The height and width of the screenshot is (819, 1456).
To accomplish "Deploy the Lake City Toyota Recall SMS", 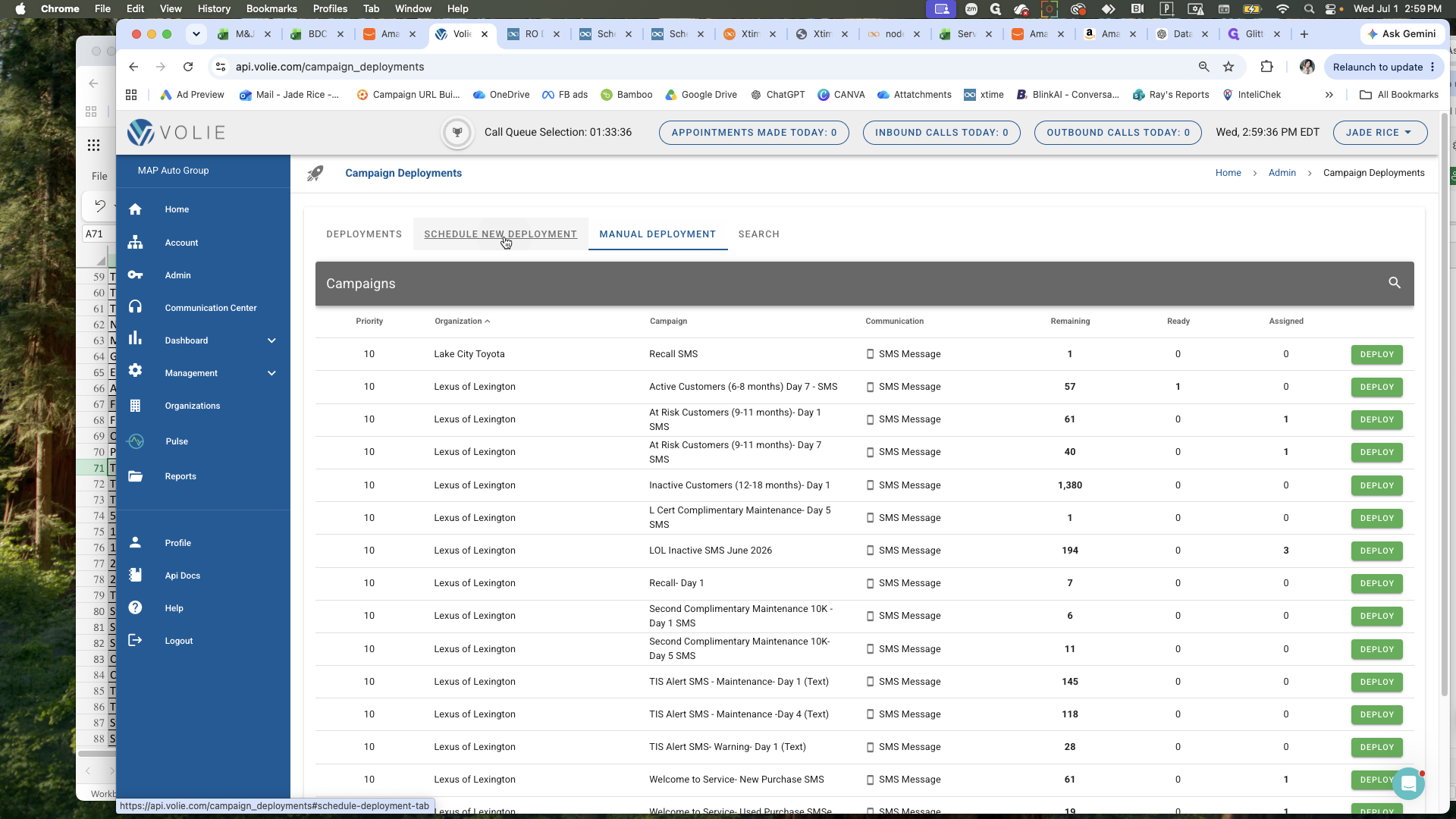I will click(1376, 355).
